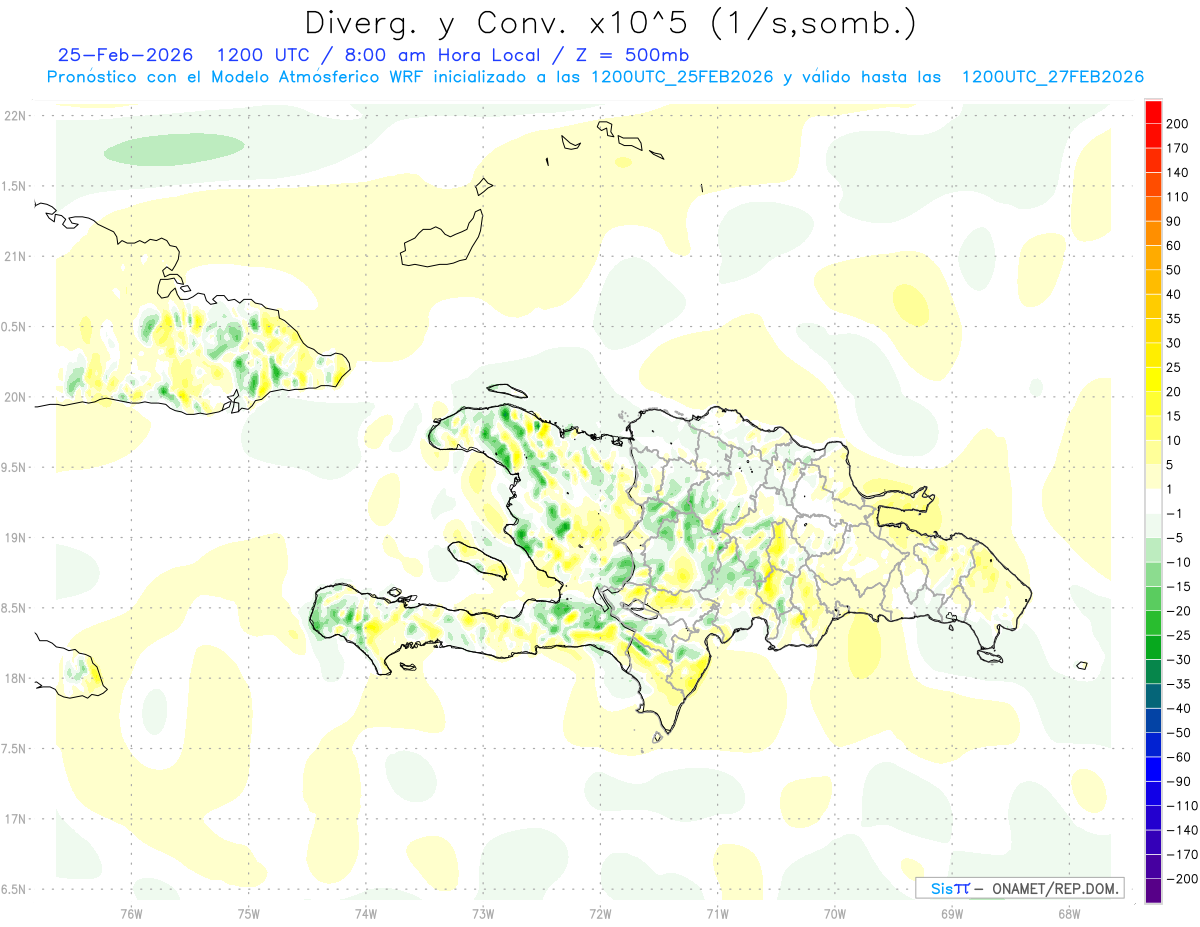Click the '19N' latitude label

click(x=16, y=538)
